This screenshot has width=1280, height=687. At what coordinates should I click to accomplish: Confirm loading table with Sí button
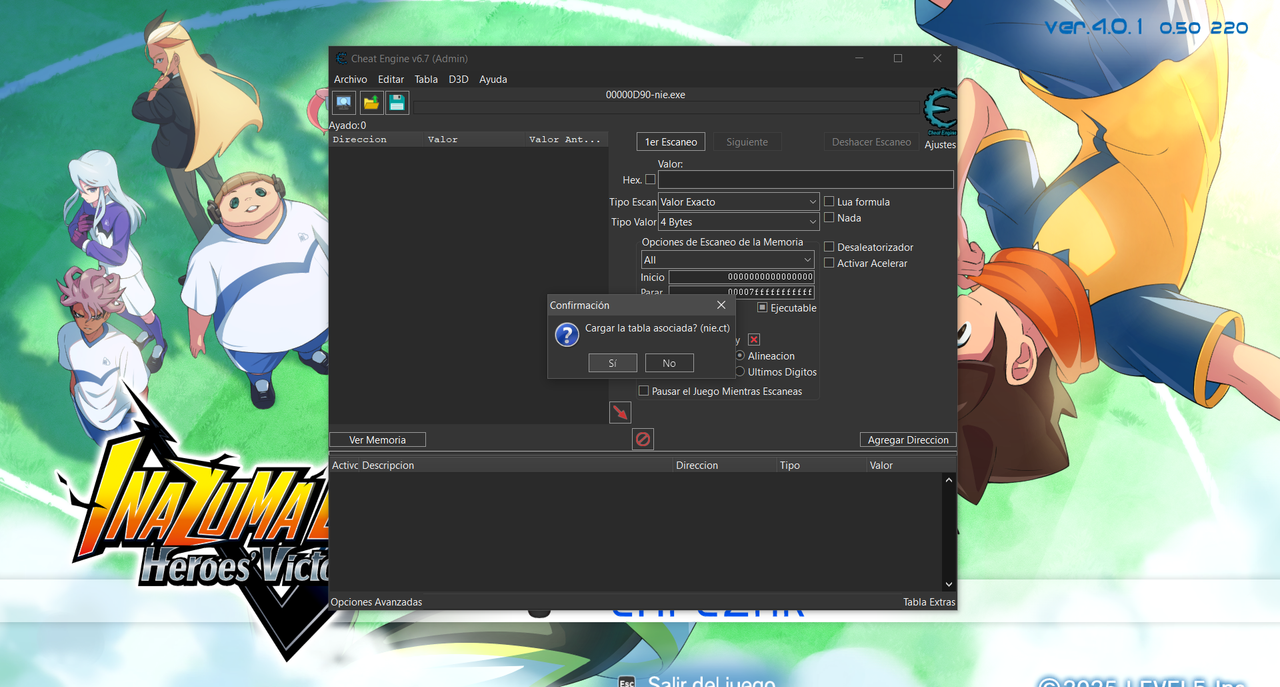point(613,363)
